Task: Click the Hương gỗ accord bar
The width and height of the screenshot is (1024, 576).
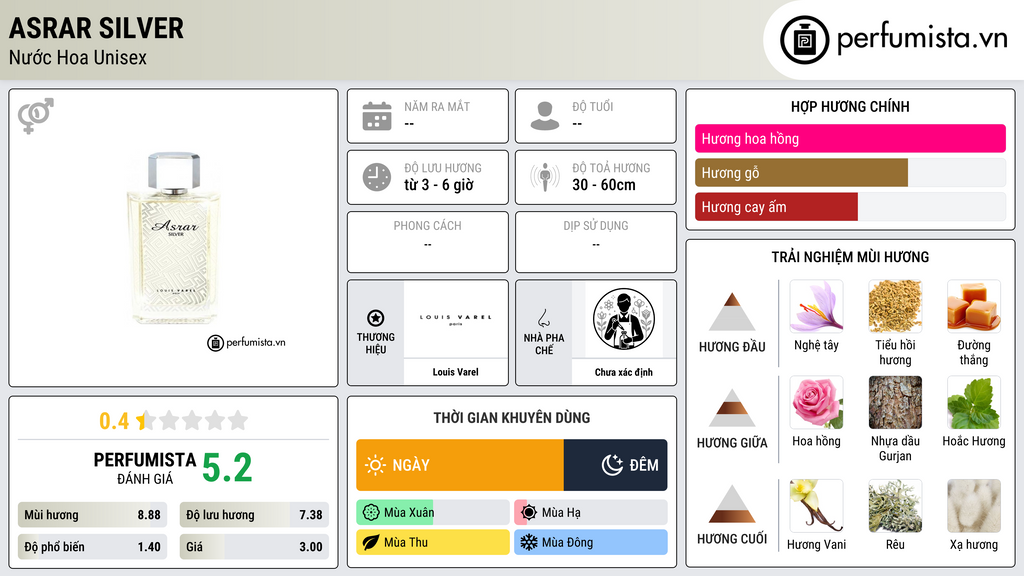Action: tap(850, 172)
